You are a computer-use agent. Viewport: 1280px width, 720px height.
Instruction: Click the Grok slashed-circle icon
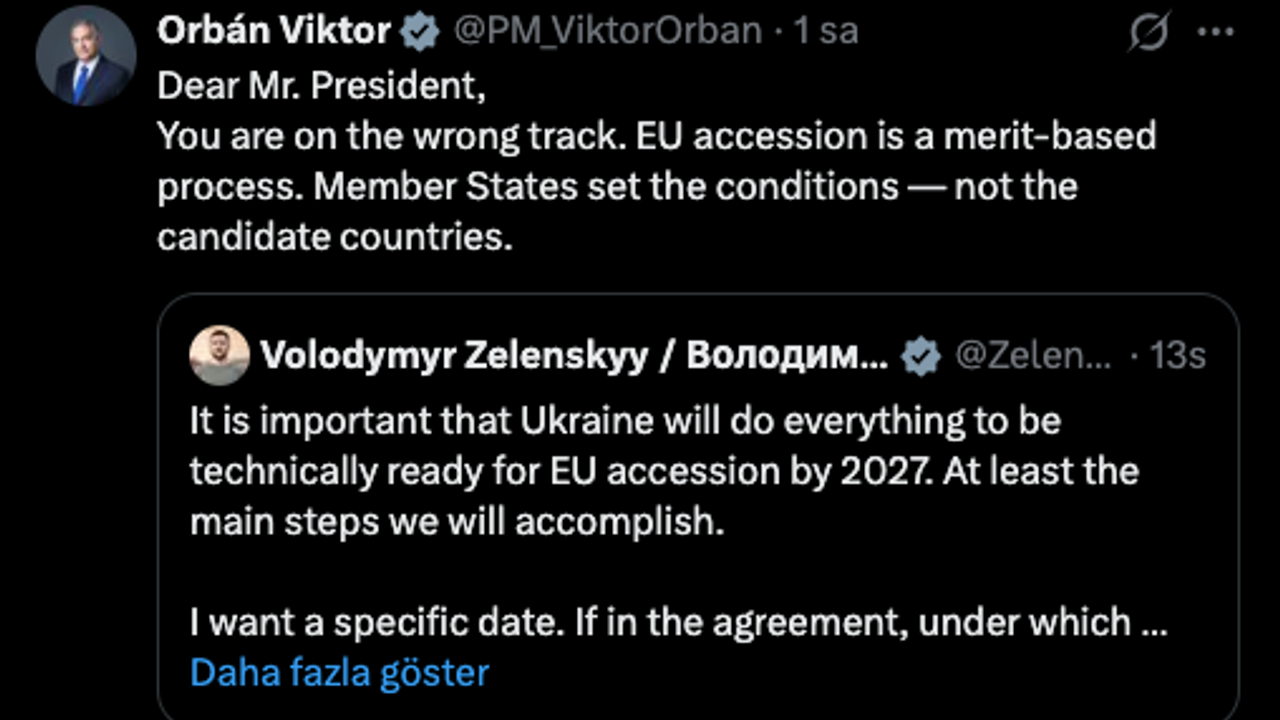(1149, 33)
